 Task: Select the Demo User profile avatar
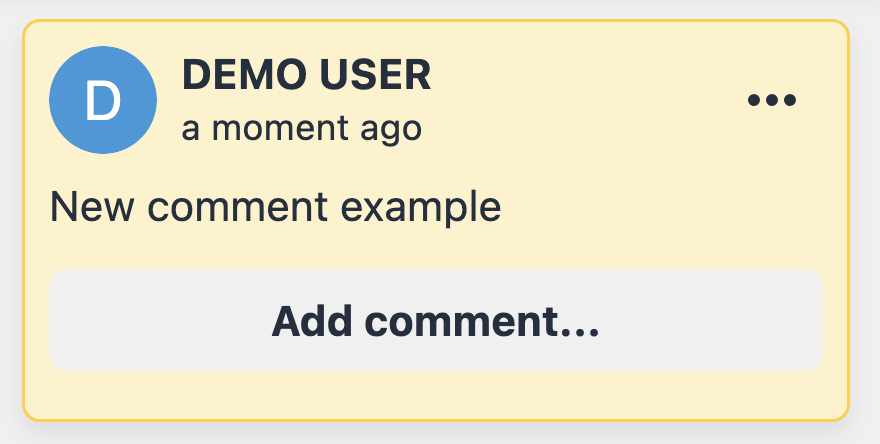[103, 100]
